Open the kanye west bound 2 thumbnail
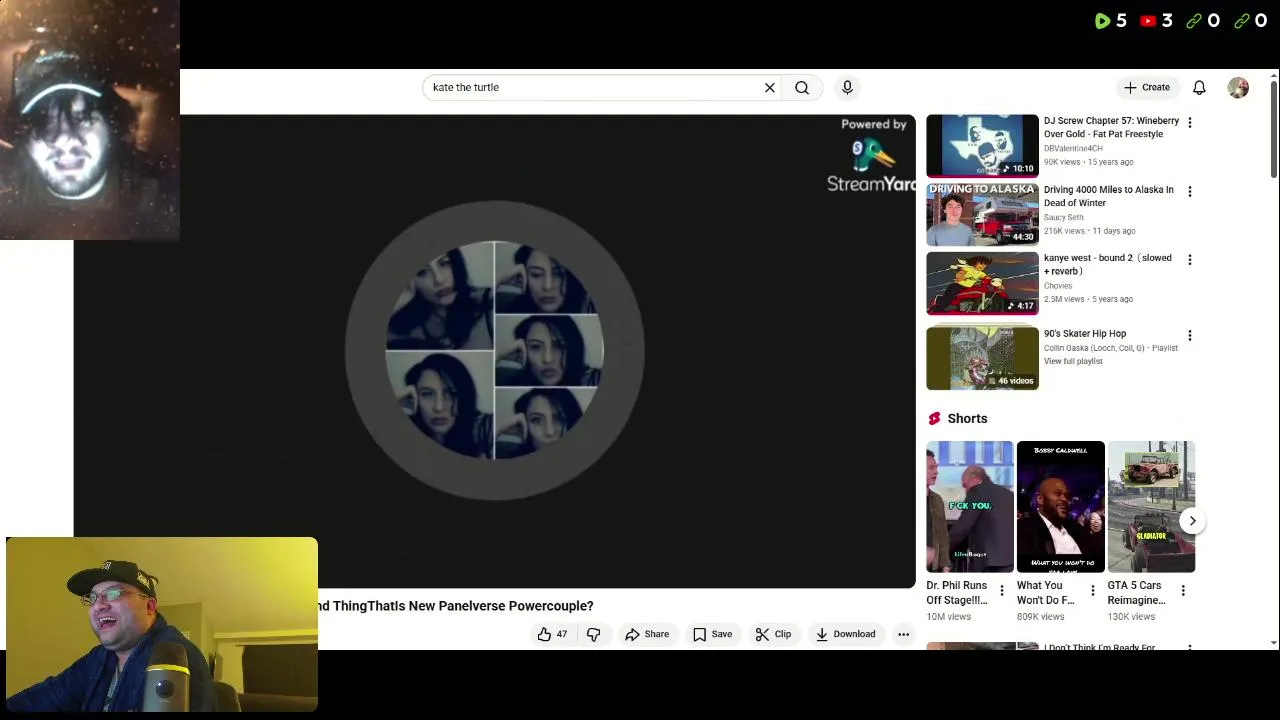 point(982,283)
